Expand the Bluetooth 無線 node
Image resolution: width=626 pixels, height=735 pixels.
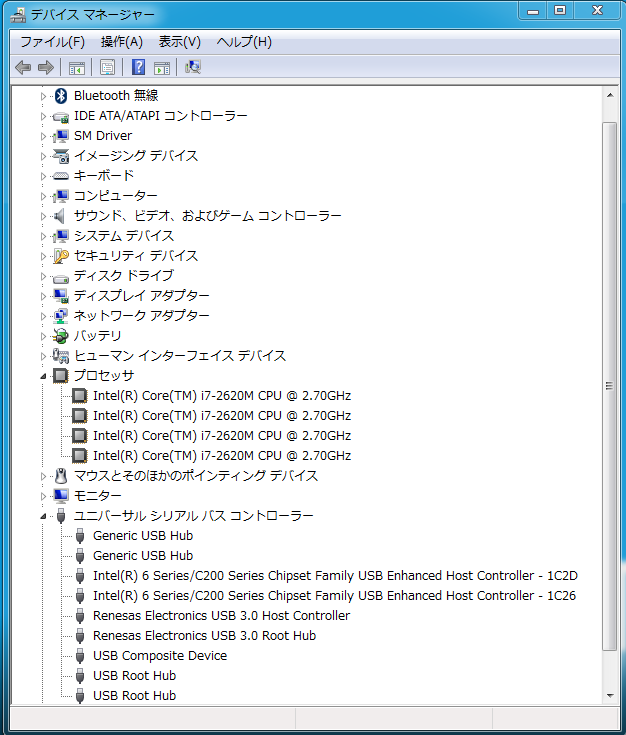[x=43, y=97]
